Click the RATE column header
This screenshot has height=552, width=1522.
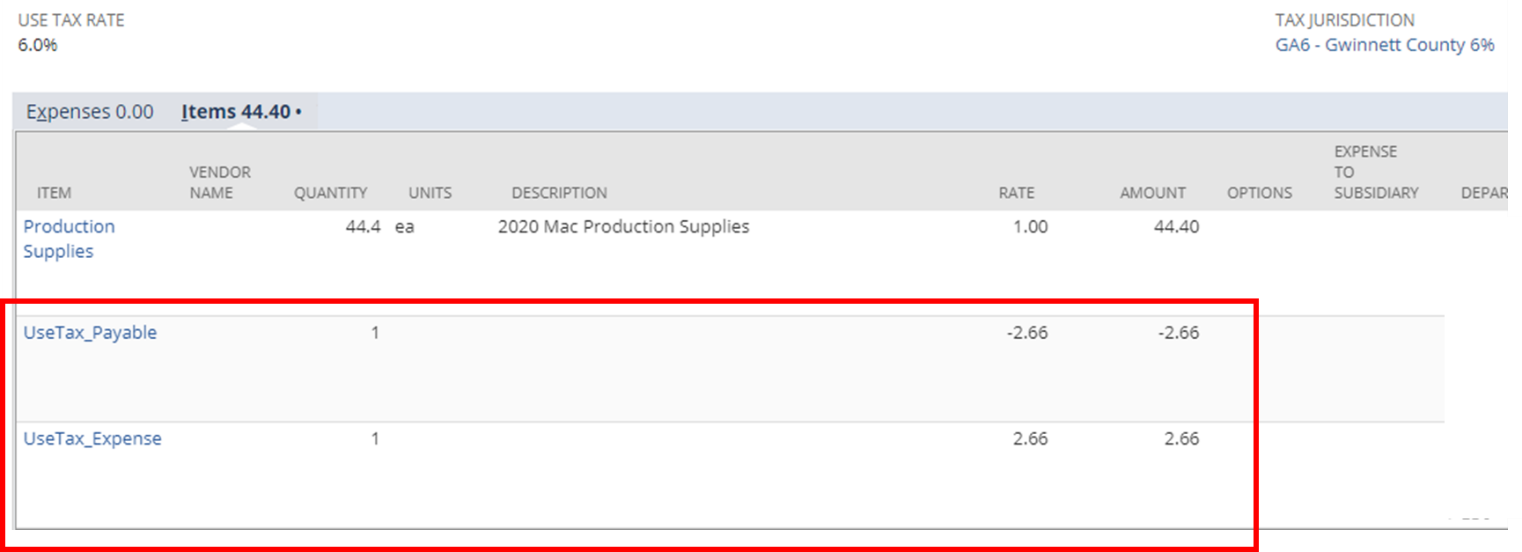pyautogui.click(x=1016, y=193)
